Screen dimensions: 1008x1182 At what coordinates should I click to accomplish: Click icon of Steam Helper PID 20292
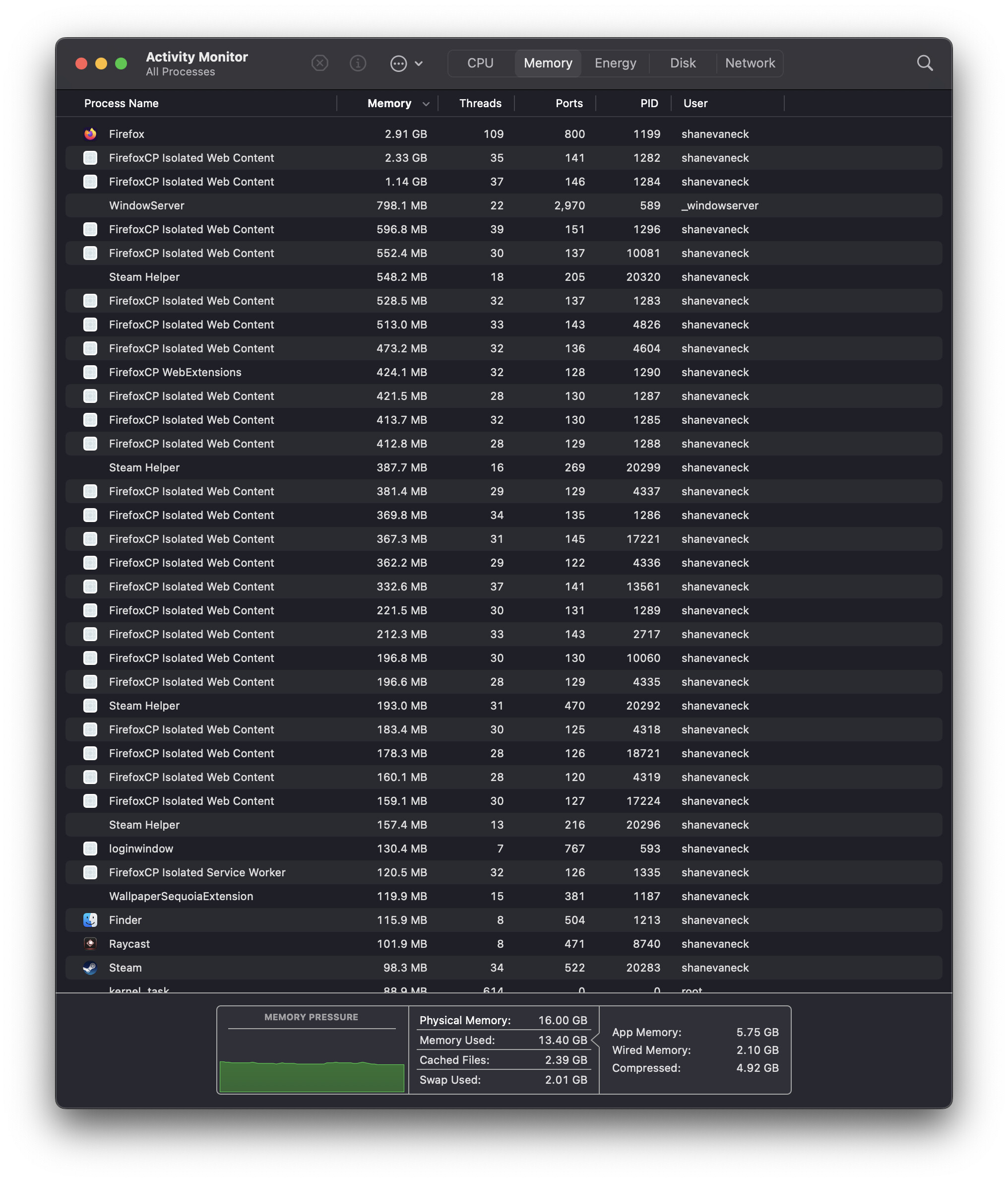90,706
